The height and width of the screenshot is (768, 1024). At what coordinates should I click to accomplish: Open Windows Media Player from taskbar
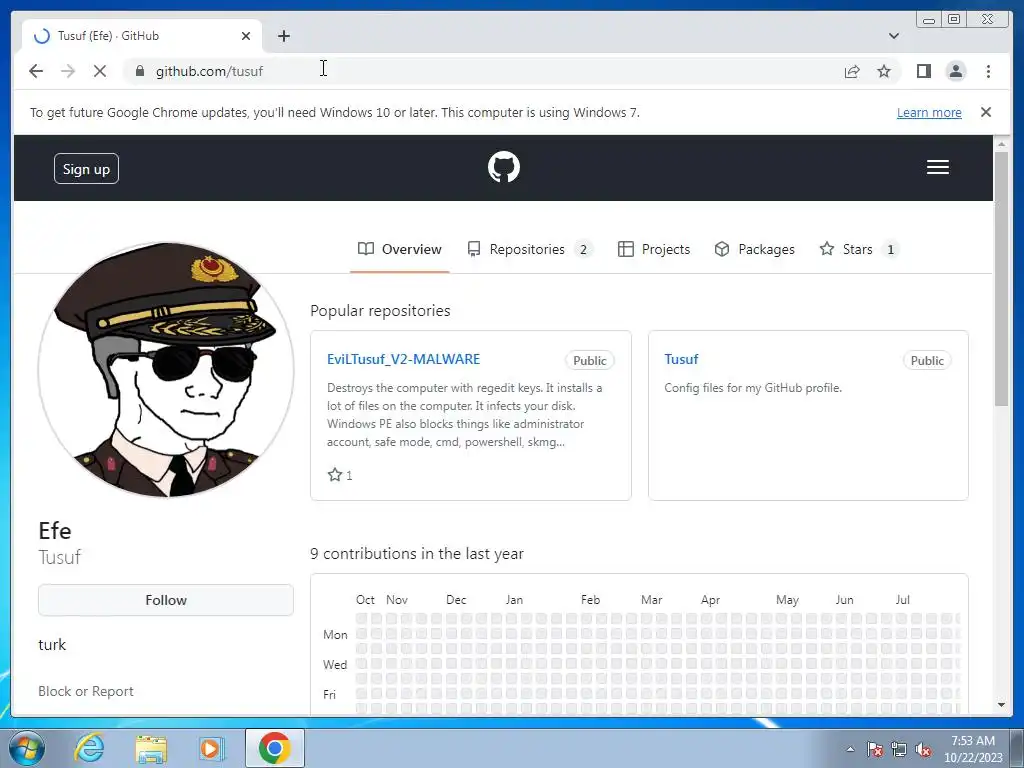tap(212, 748)
